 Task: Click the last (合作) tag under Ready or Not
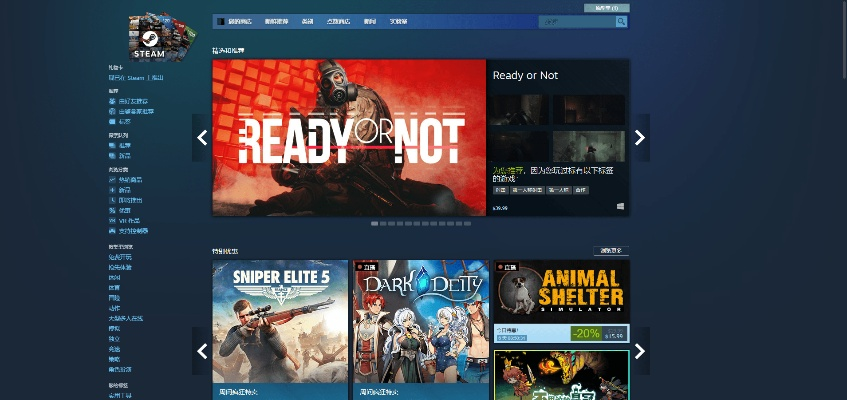pyautogui.click(x=581, y=190)
